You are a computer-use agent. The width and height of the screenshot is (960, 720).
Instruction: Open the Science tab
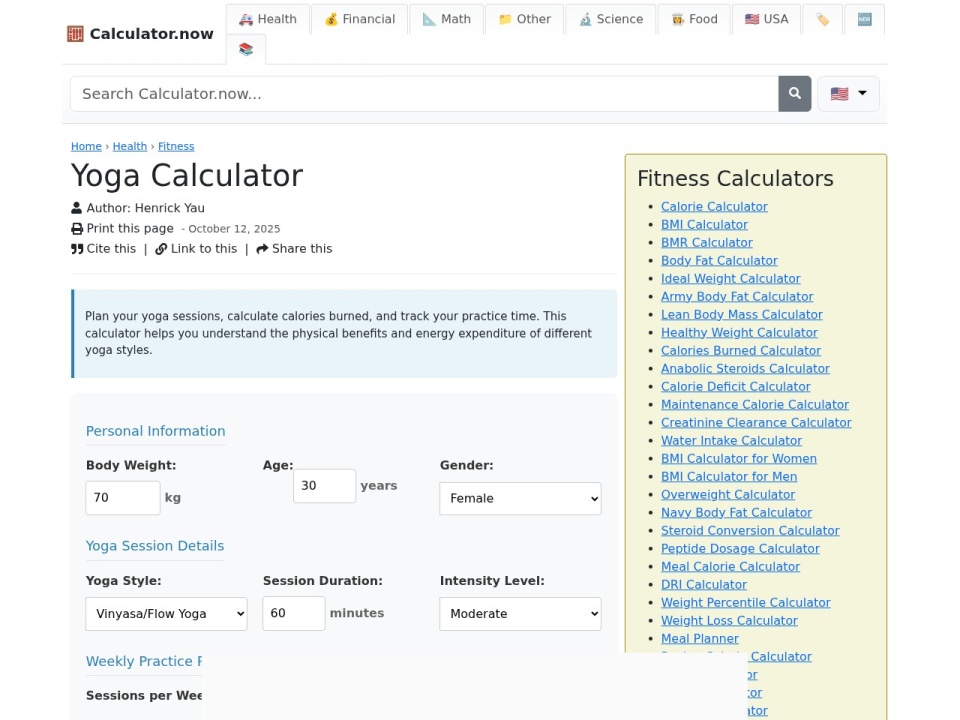tap(611, 19)
